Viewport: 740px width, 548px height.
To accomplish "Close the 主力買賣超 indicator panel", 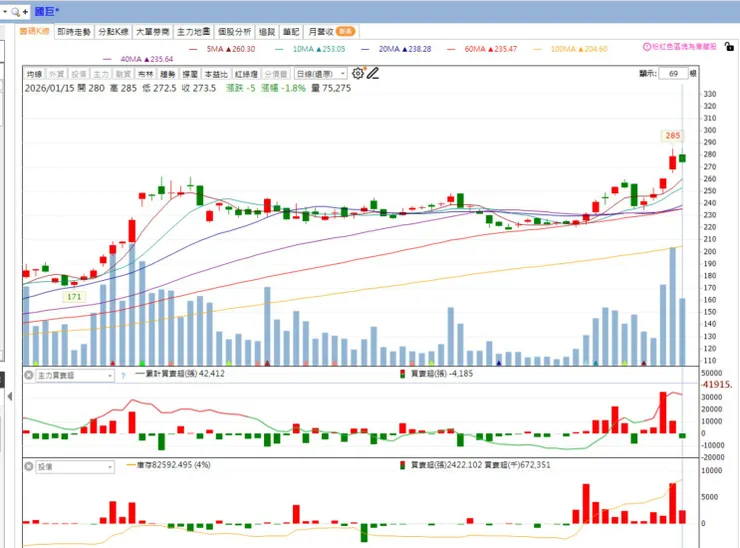I will pyautogui.click(x=29, y=375).
